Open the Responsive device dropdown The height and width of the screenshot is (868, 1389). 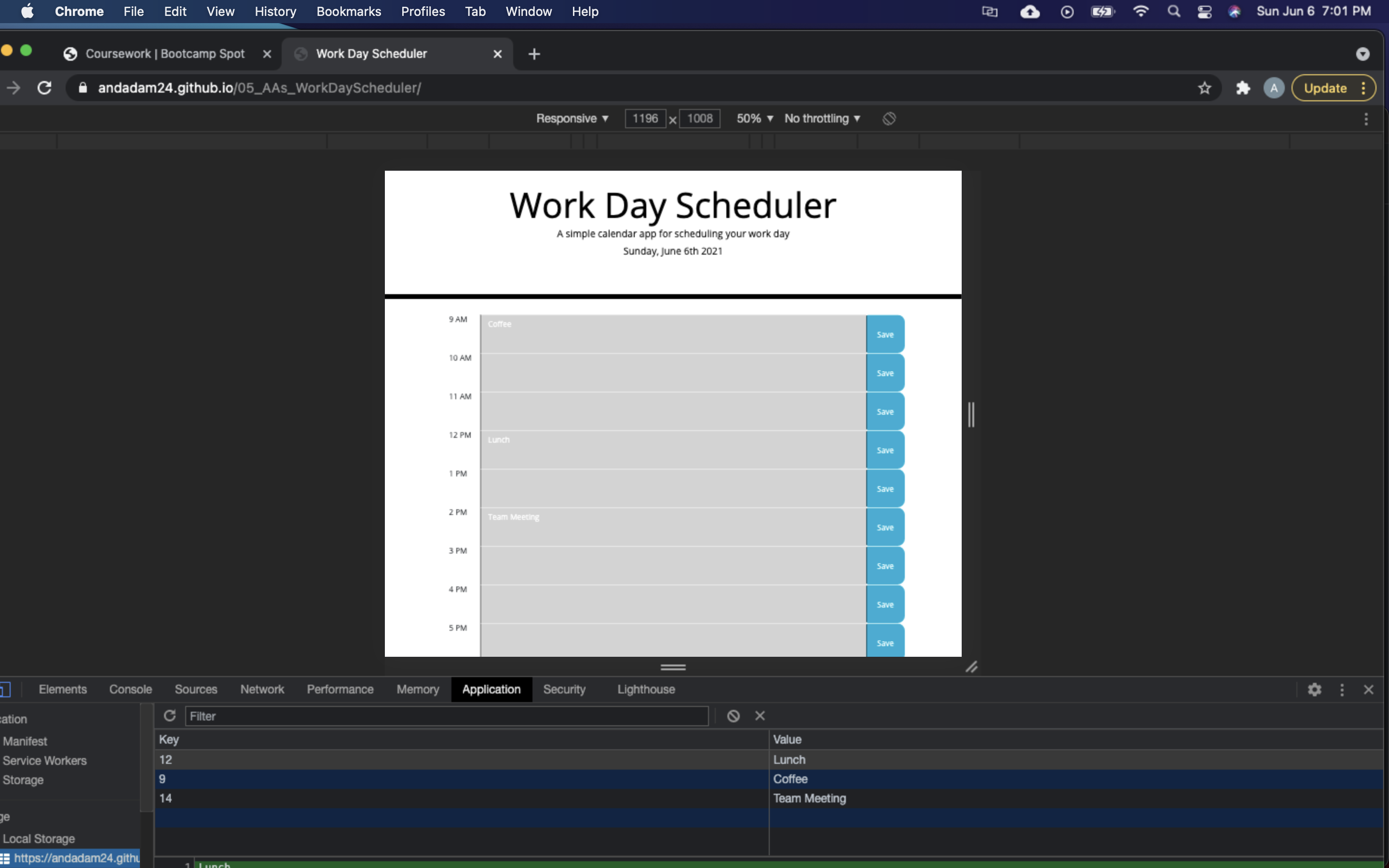click(572, 118)
